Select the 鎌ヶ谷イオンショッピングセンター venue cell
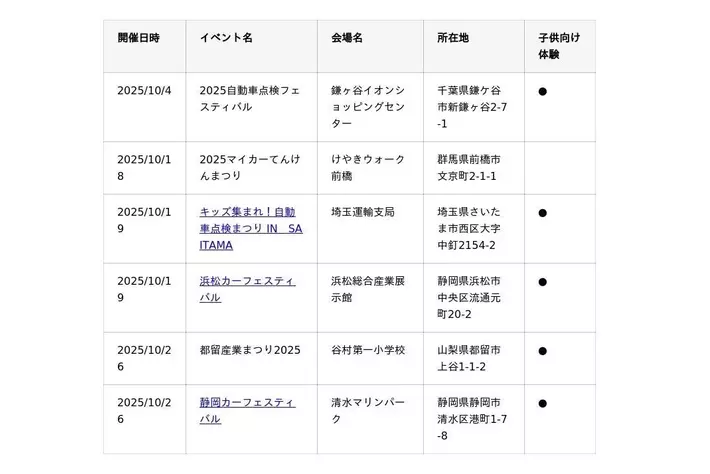This screenshot has width=710, height=474. pyautogui.click(x=368, y=106)
